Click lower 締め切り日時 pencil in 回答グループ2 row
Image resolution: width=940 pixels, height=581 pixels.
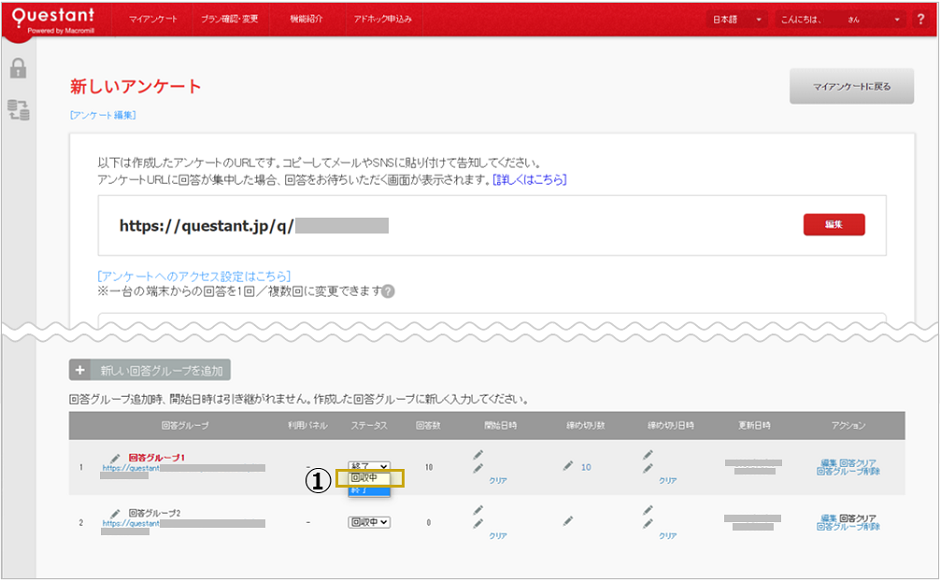(648, 523)
